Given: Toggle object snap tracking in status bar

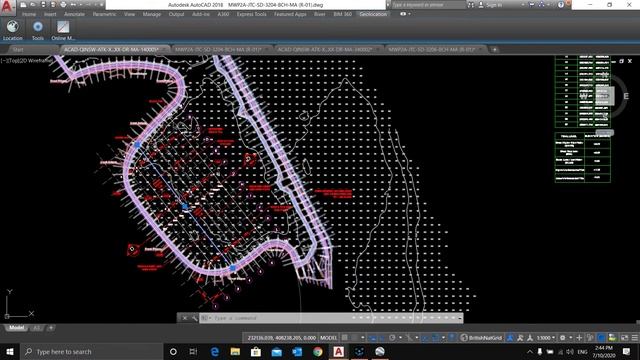Looking at the screenshot, I should point(425,338).
